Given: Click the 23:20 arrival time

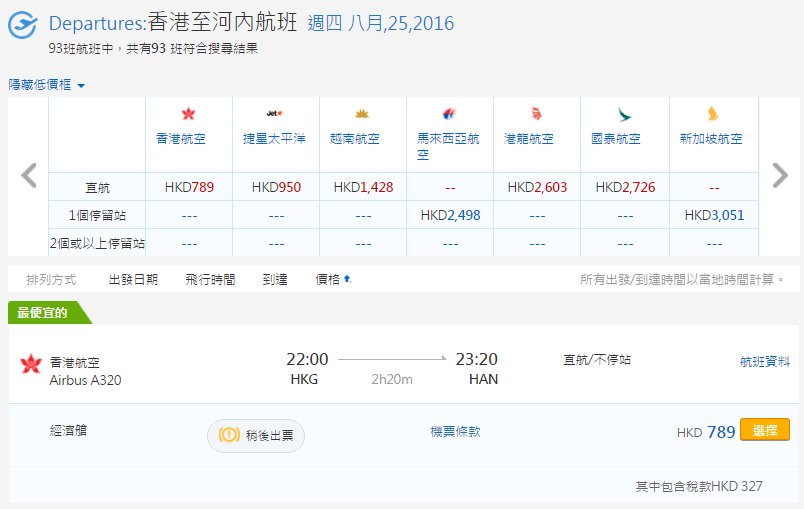Looking at the screenshot, I should (477, 359).
